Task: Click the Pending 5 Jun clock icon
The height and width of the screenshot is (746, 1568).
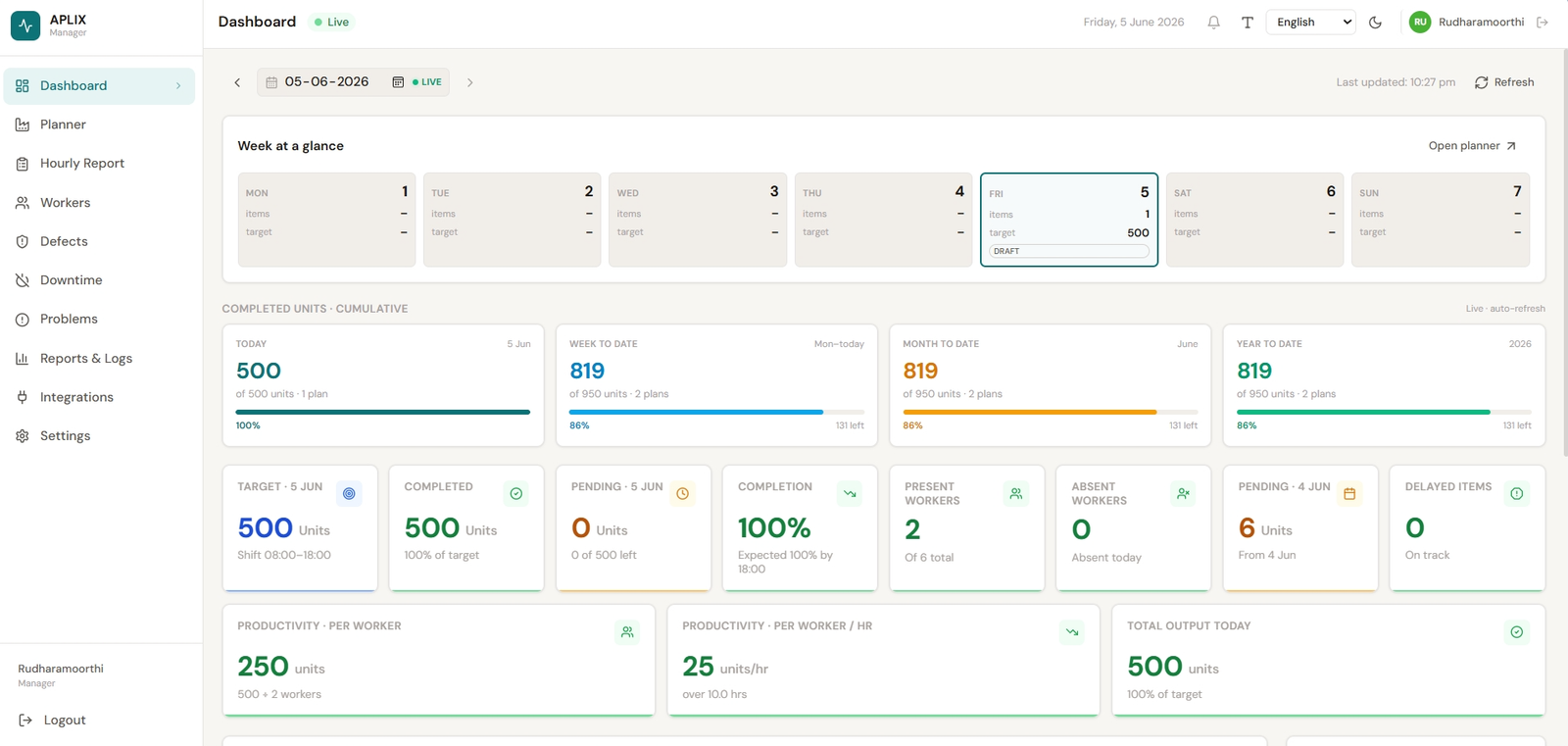Action: click(683, 494)
